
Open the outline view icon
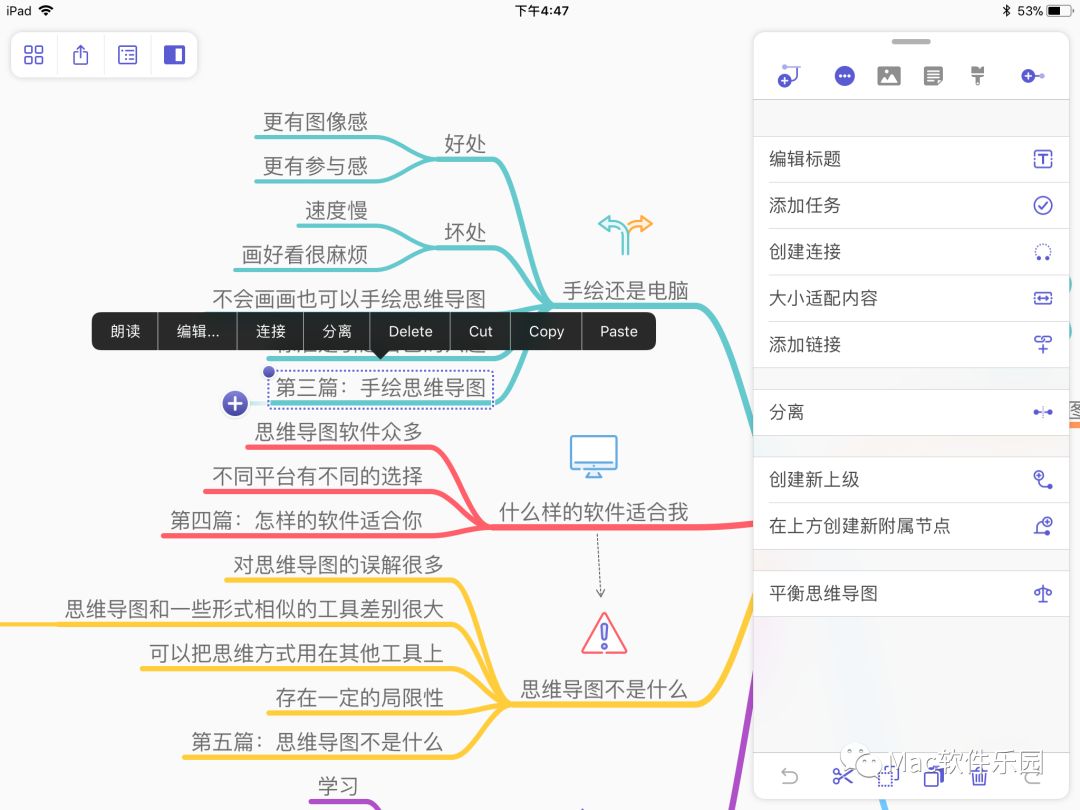(127, 54)
